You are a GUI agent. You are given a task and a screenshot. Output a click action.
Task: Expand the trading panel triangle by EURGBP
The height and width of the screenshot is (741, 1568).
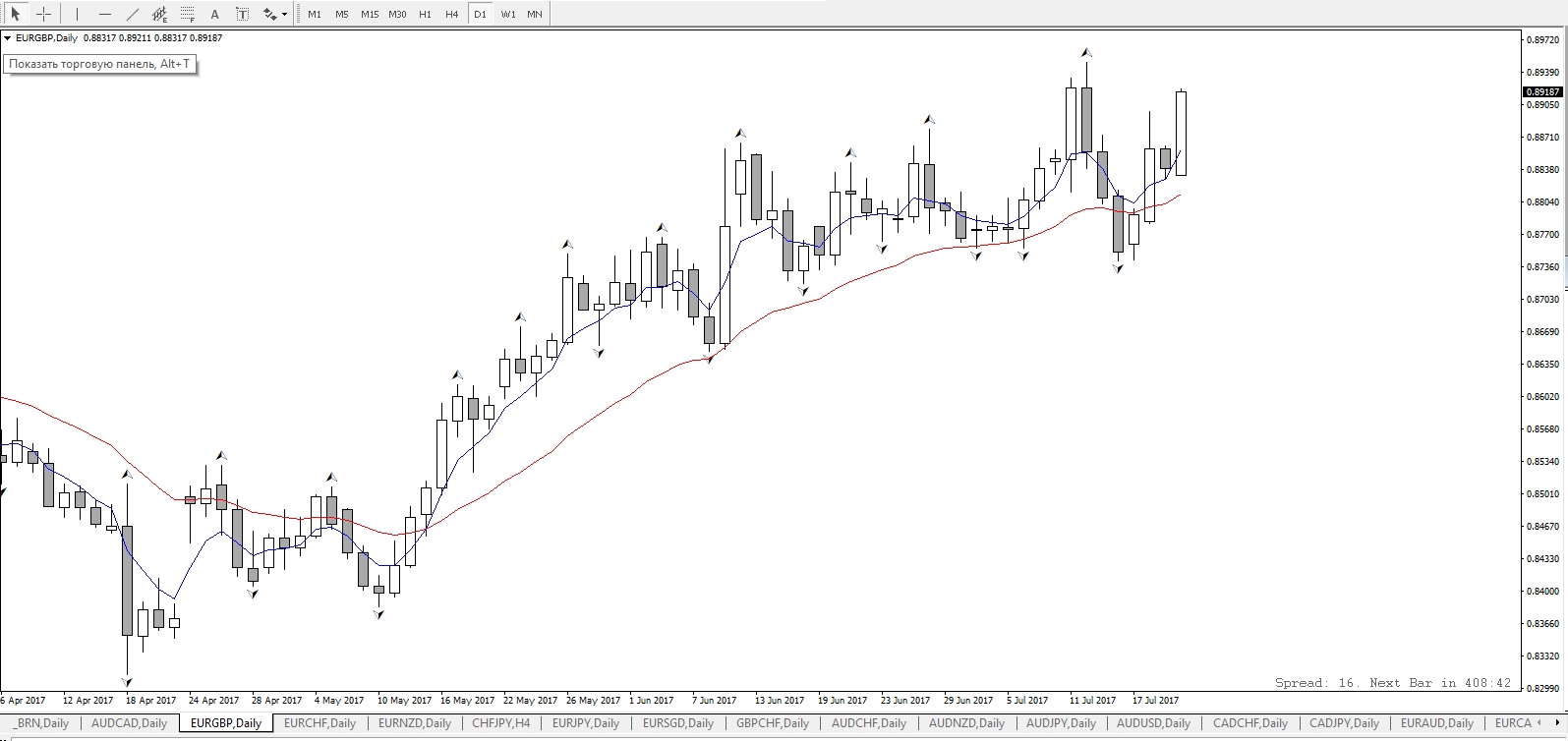tap(8, 38)
